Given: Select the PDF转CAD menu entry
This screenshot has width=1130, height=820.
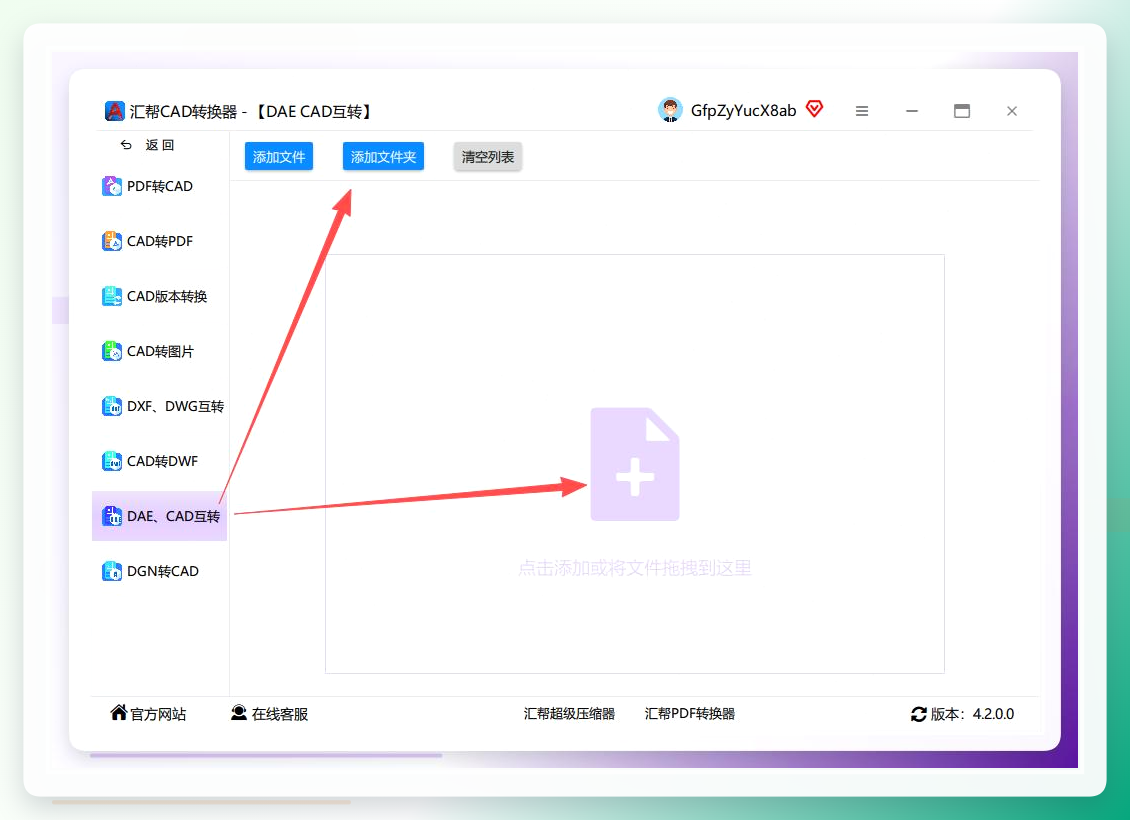Looking at the screenshot, I should point(160,186).
